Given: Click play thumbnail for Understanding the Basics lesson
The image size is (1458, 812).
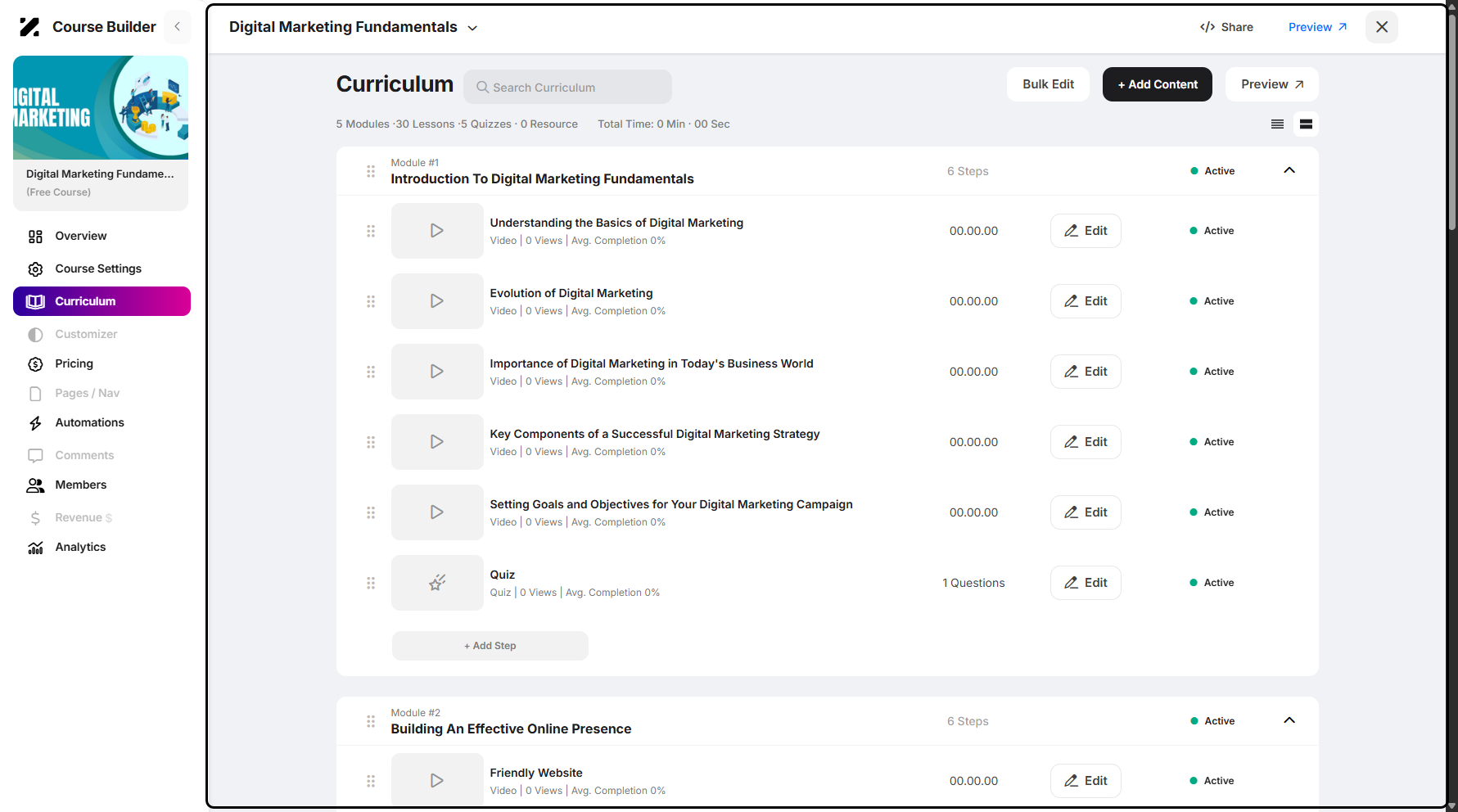Looking at the screenshot, I should pos(437,231).
